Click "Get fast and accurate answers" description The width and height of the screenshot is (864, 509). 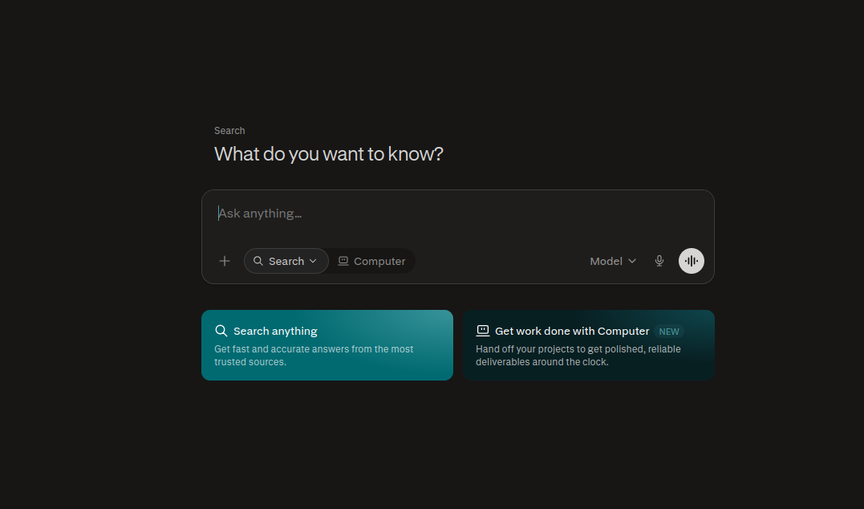(x=314, y=355)
